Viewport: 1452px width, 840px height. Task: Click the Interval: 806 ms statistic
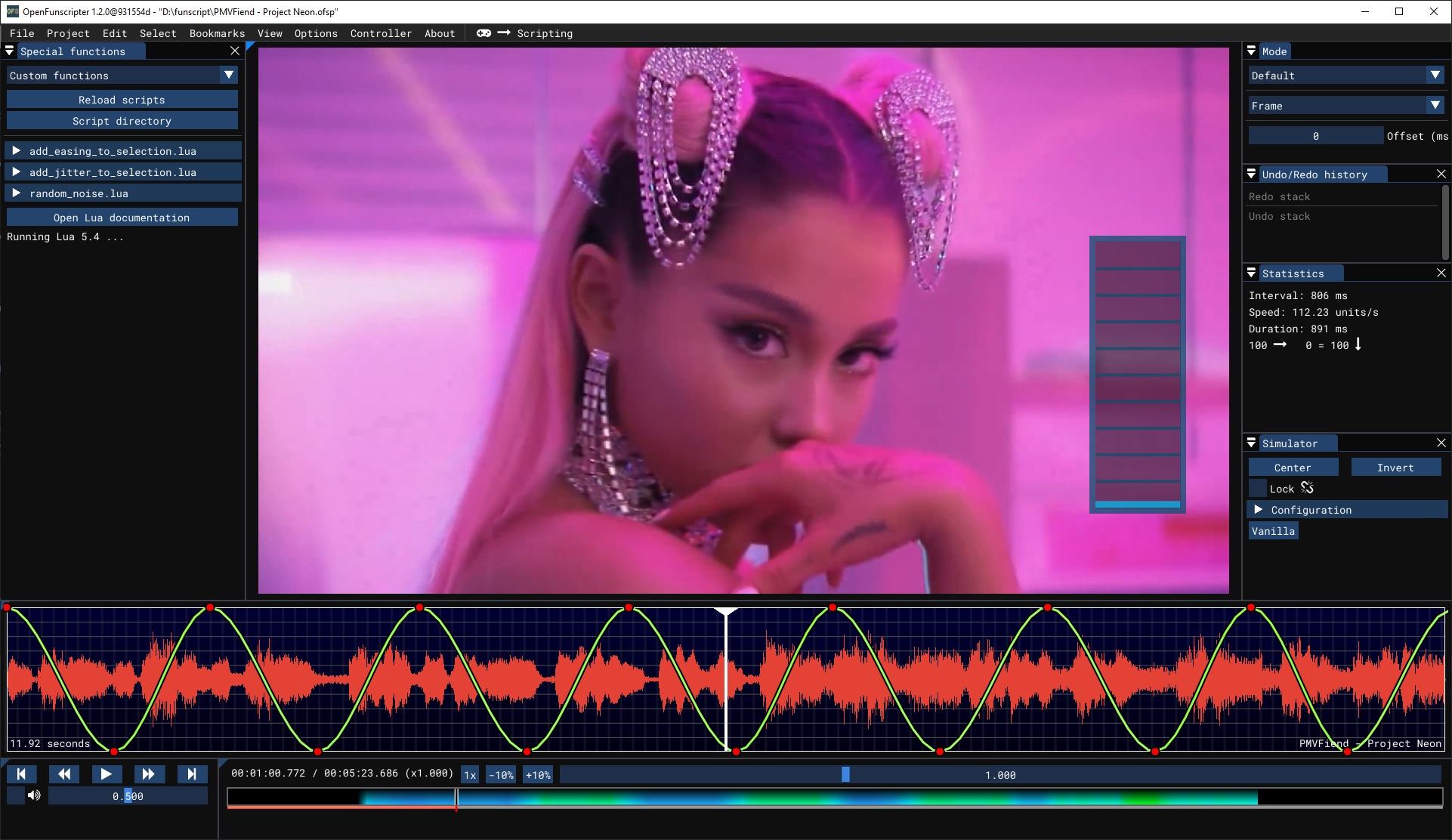point(1298,295)
